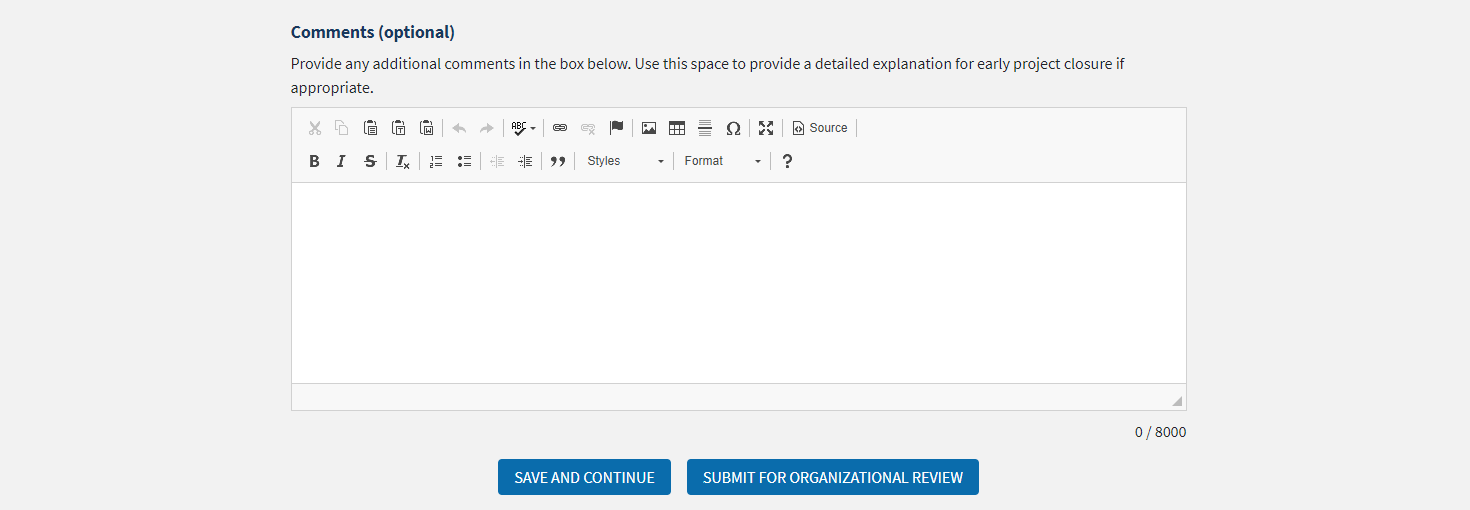Insert an image into comments

coord(649,128)
